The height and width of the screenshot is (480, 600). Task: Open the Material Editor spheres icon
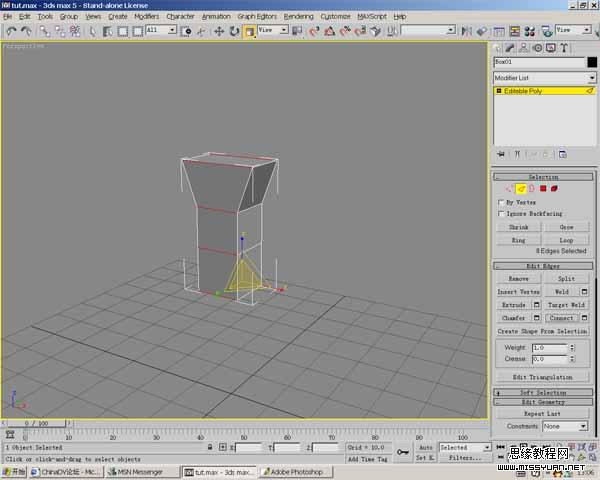(530, 31)
